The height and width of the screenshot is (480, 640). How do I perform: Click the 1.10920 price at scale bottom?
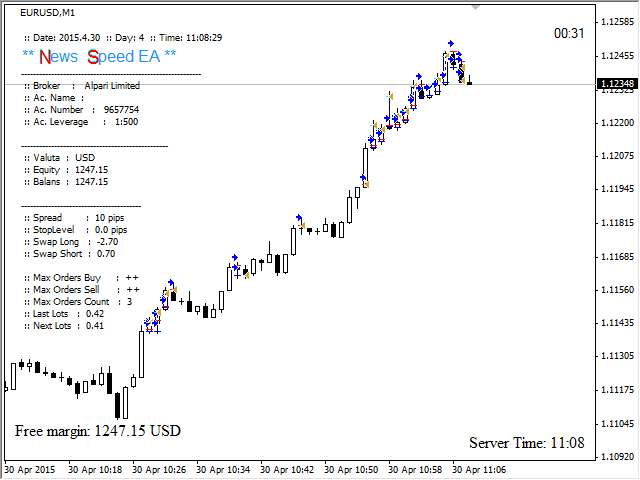pyautogui.click(x=616, y=456)
